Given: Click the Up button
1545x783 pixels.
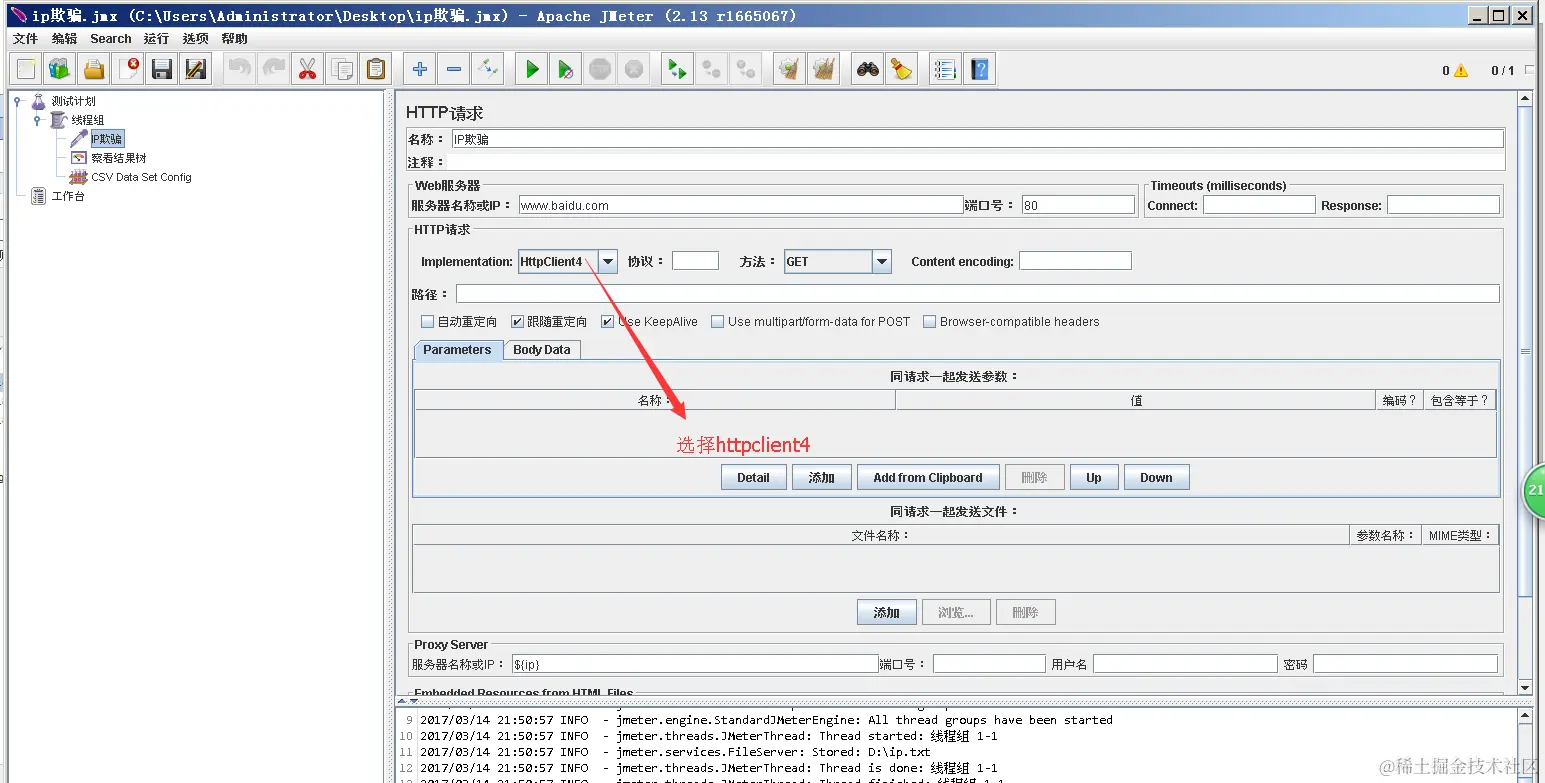Looking at the screenshot, I should [1094, 477].
